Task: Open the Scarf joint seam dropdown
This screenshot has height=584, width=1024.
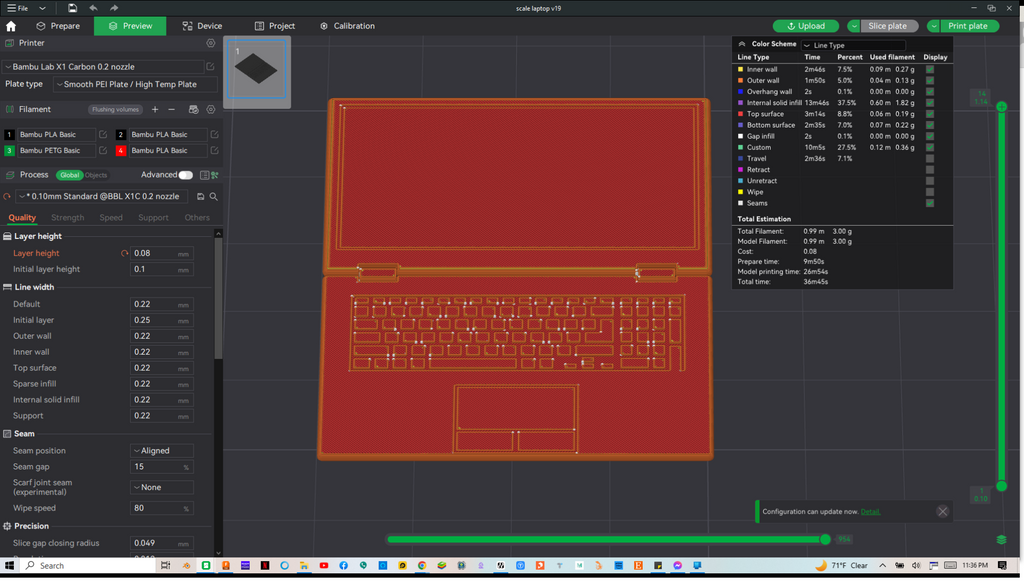Action: 162,487
